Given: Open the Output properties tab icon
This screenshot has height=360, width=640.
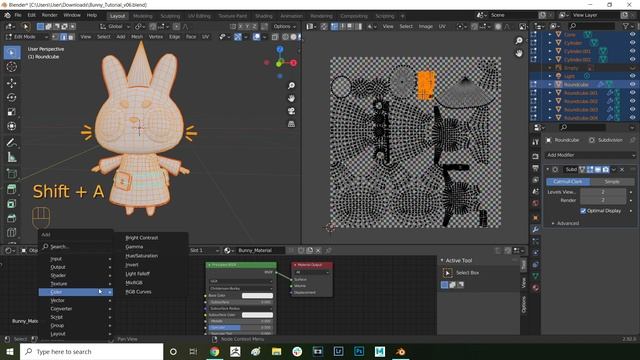Looking at the screenshot, I should pos(536,168).
